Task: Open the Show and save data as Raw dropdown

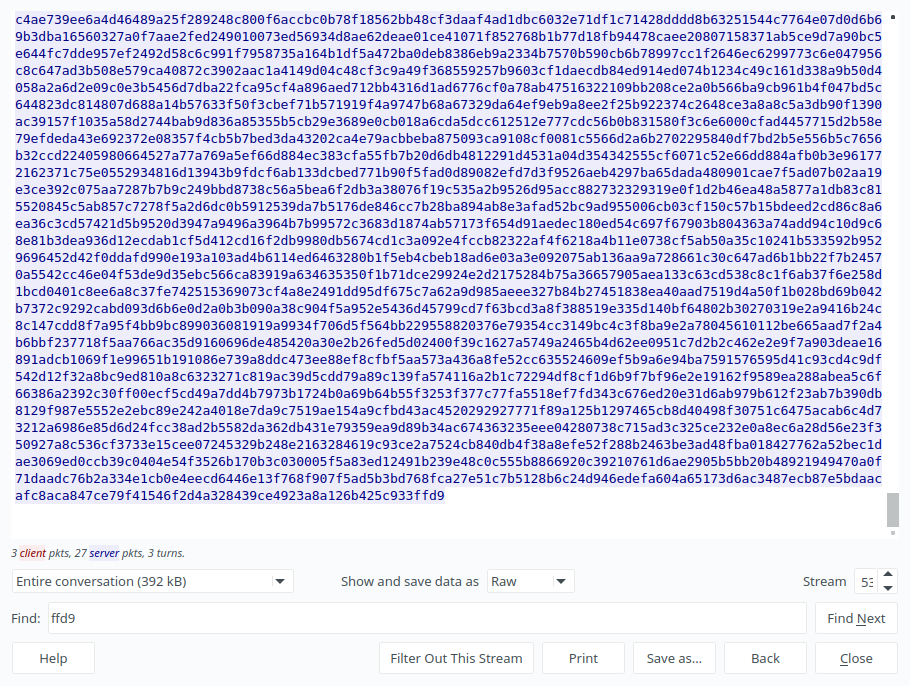Action: click(x=530, y=581)
